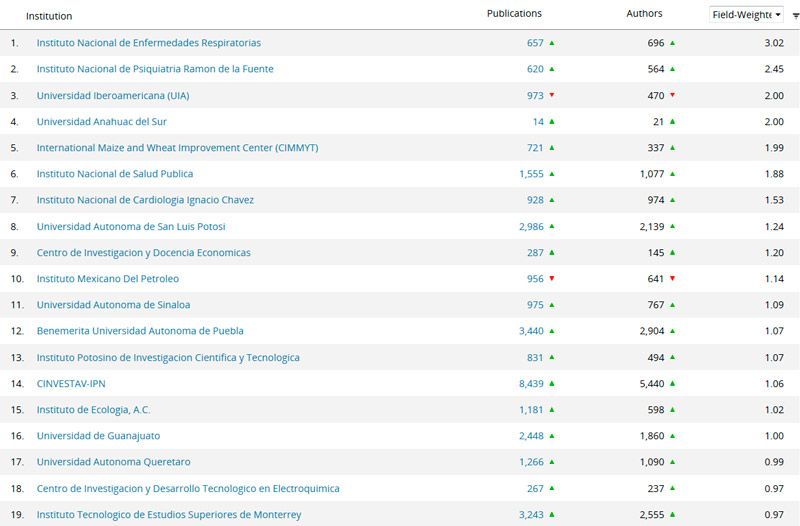
Task: Open Instituto de Ecologia, A.C. link
Action: pos(93,410)
